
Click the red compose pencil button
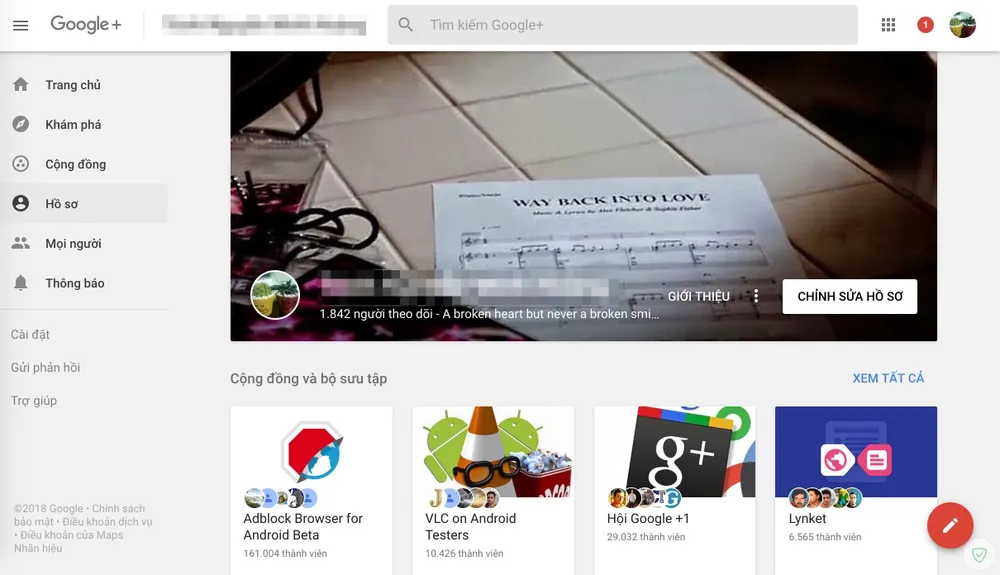click(x=949, y=525)
